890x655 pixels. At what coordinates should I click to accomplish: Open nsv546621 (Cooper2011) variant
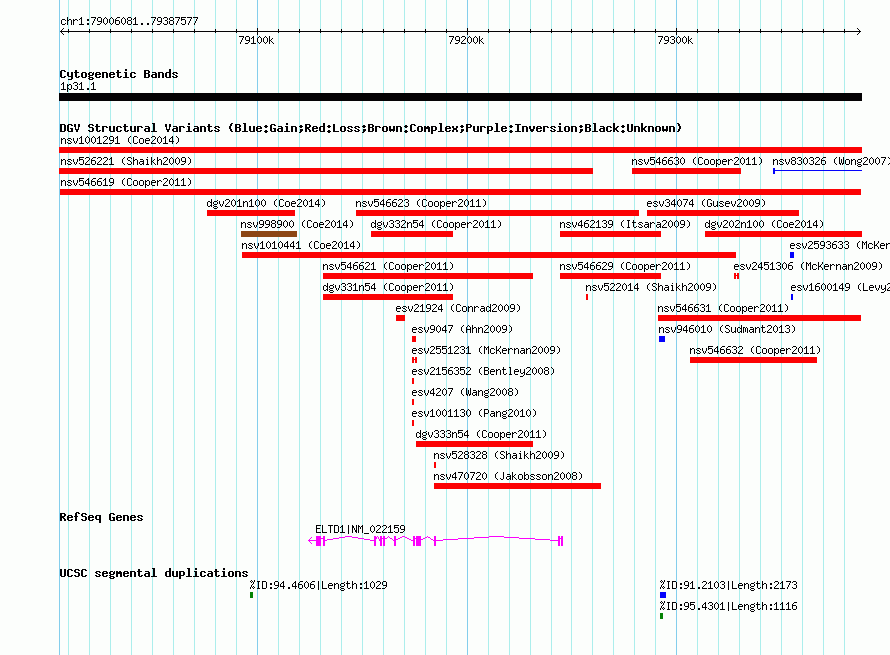point(427,276)
